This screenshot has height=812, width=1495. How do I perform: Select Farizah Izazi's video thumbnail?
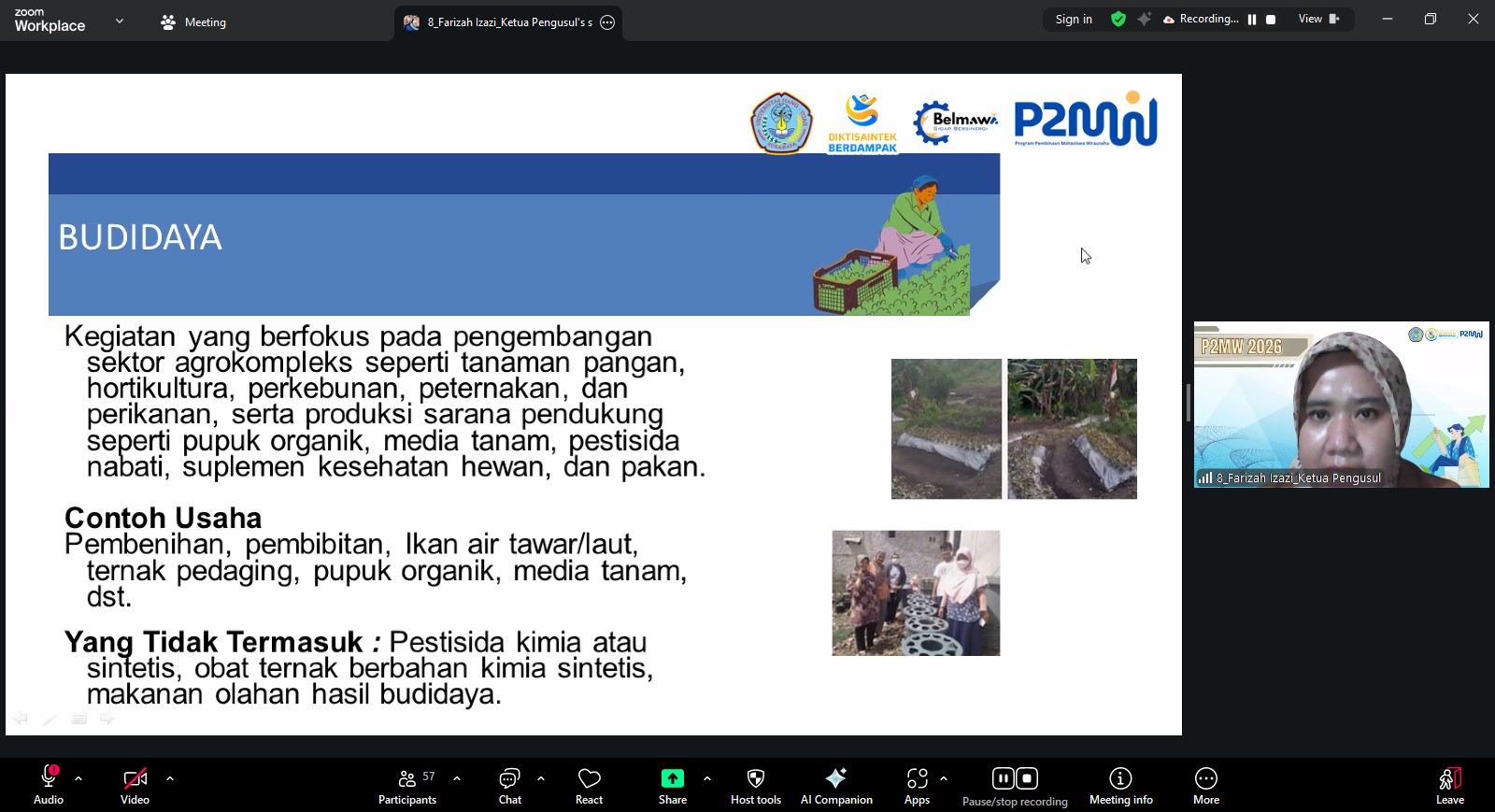tap(1341, 405)
